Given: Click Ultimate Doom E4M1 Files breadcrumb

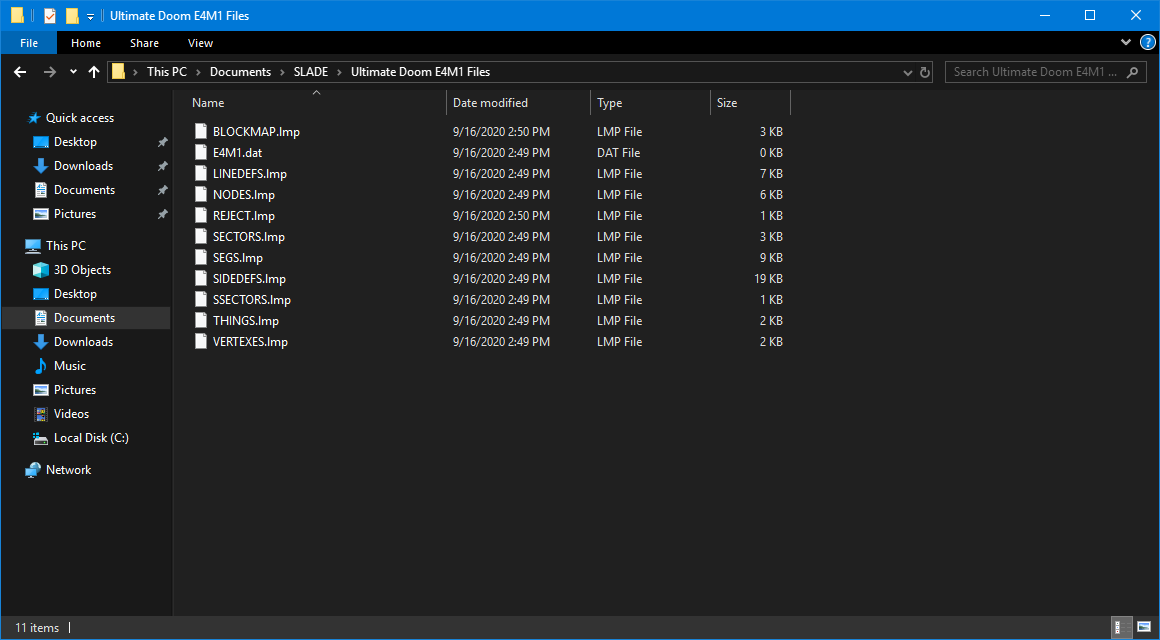Looking at the screenshot, I should pos(420,72).
